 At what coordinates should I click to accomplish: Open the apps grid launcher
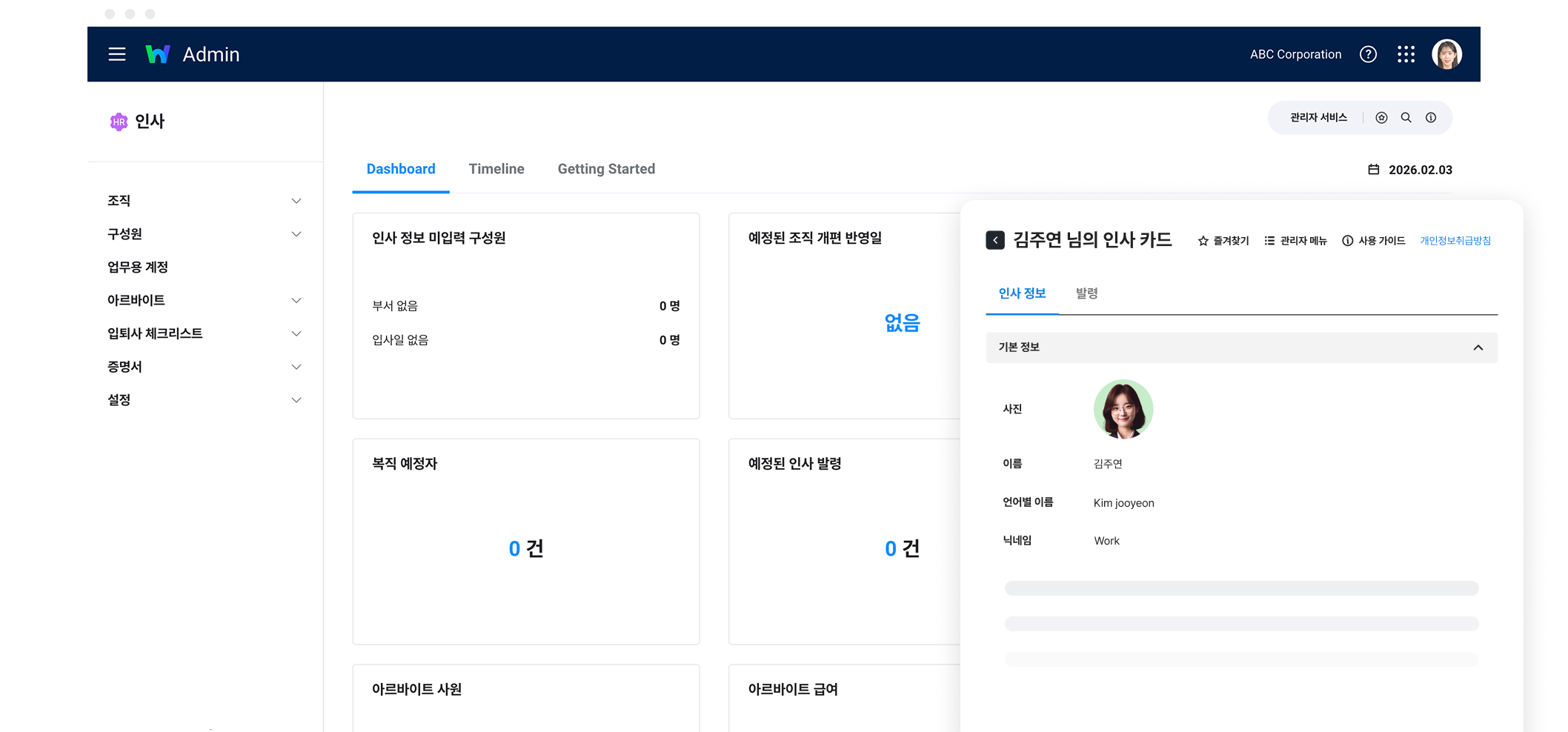click(x=1406, y=54)
